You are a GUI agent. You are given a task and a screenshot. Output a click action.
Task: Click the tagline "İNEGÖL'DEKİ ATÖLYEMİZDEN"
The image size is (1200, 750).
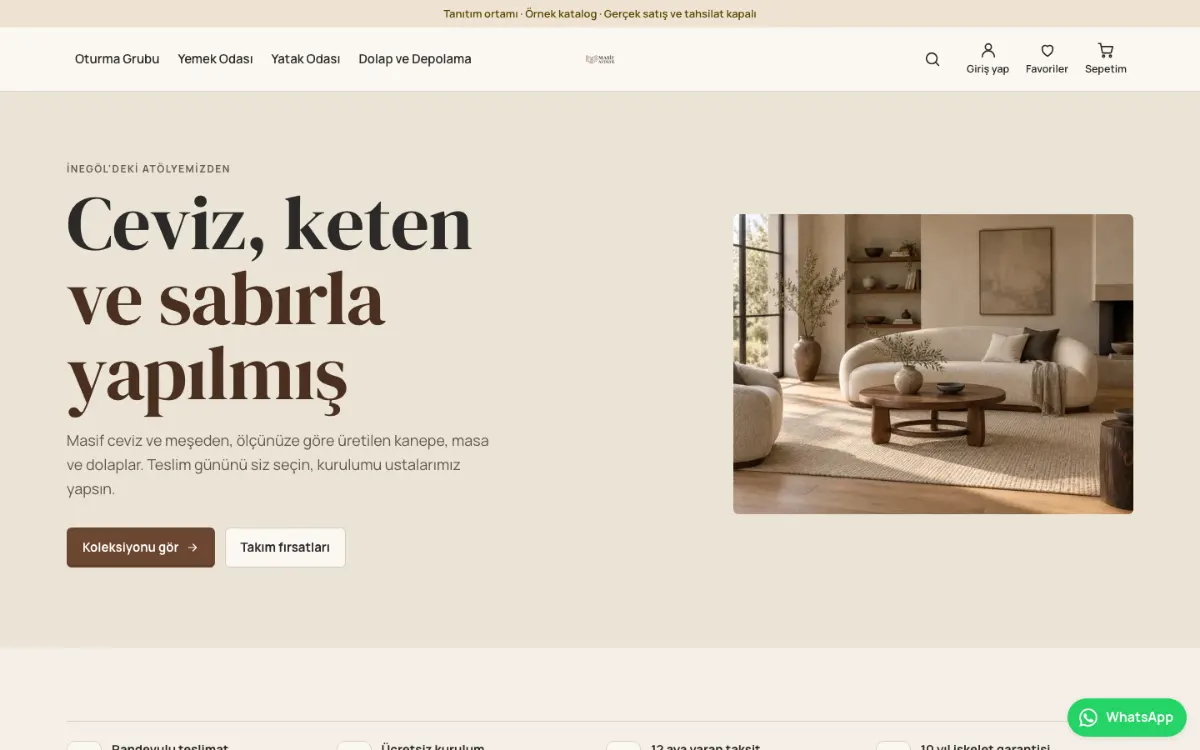(x=148, y=169)
